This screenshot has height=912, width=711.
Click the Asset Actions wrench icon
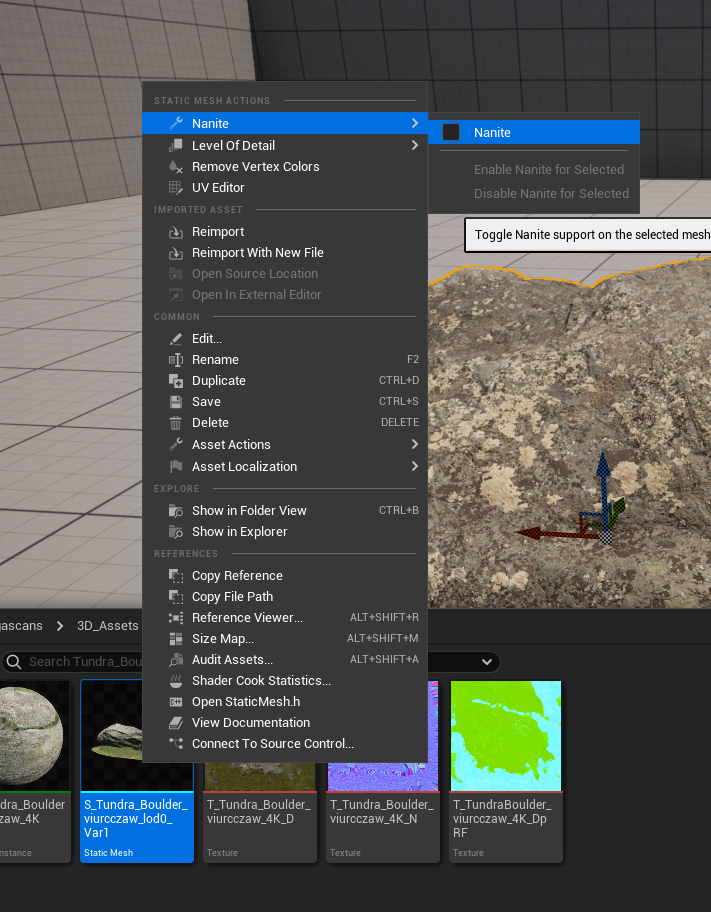[176, 444]
